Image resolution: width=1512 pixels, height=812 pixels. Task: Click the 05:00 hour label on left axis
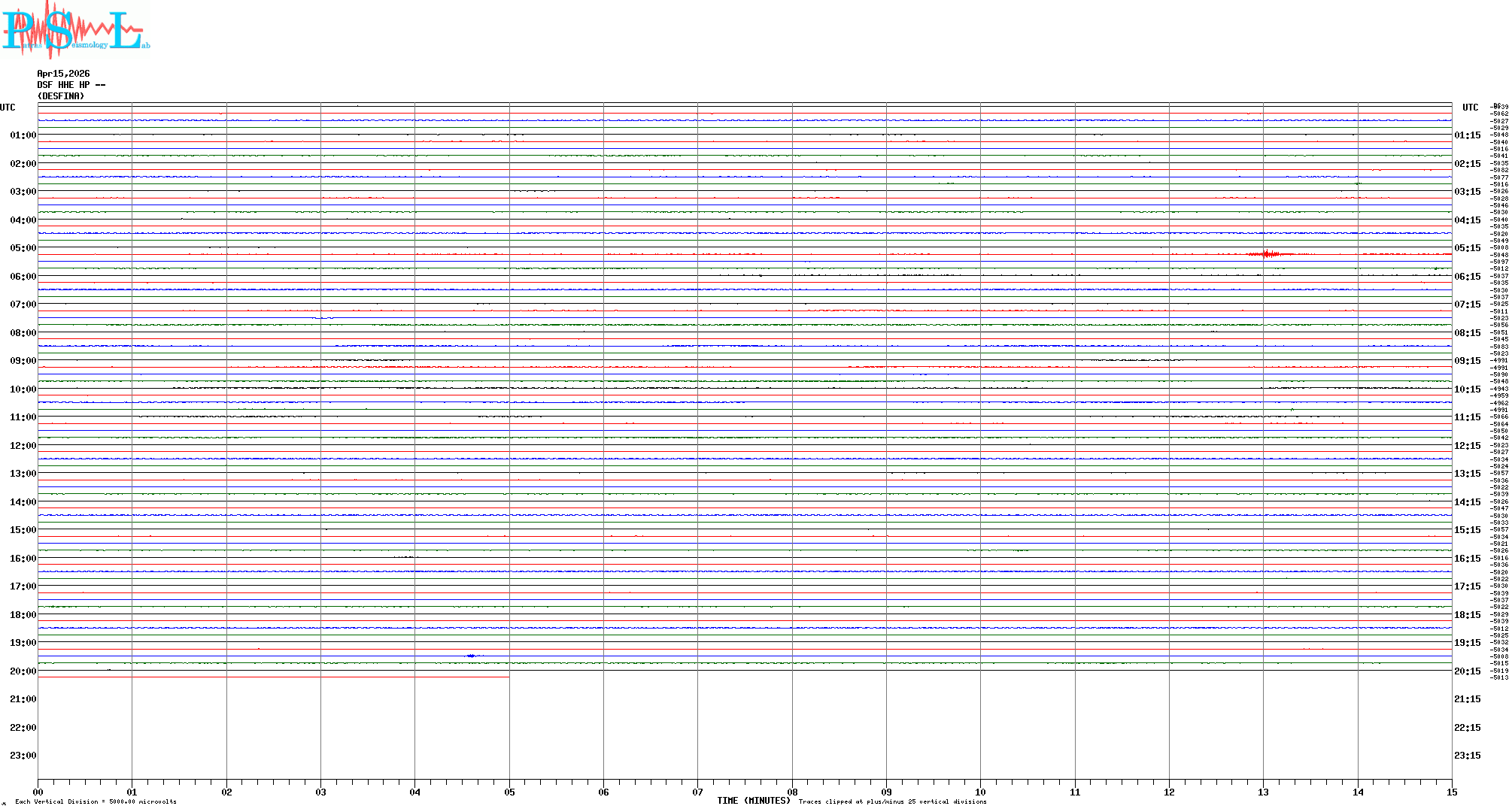pyautogui.click(x=23, y=248)
